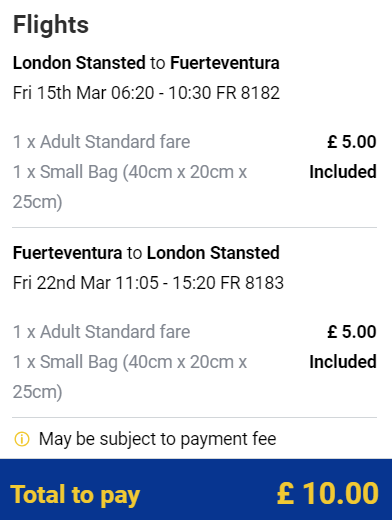Click outbound bag Included label
Viewport: 392px width, 520px height.
(343, 172)
